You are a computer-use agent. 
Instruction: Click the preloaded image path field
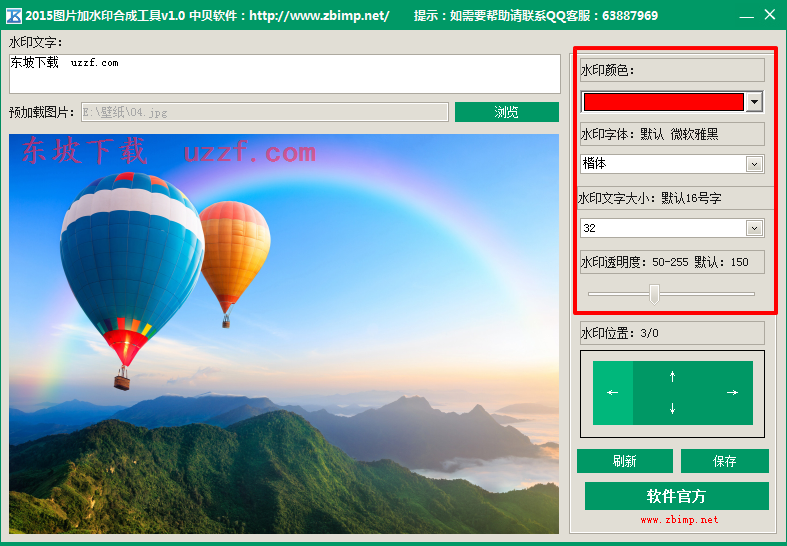pyautogui.click(x=265, y=112)
